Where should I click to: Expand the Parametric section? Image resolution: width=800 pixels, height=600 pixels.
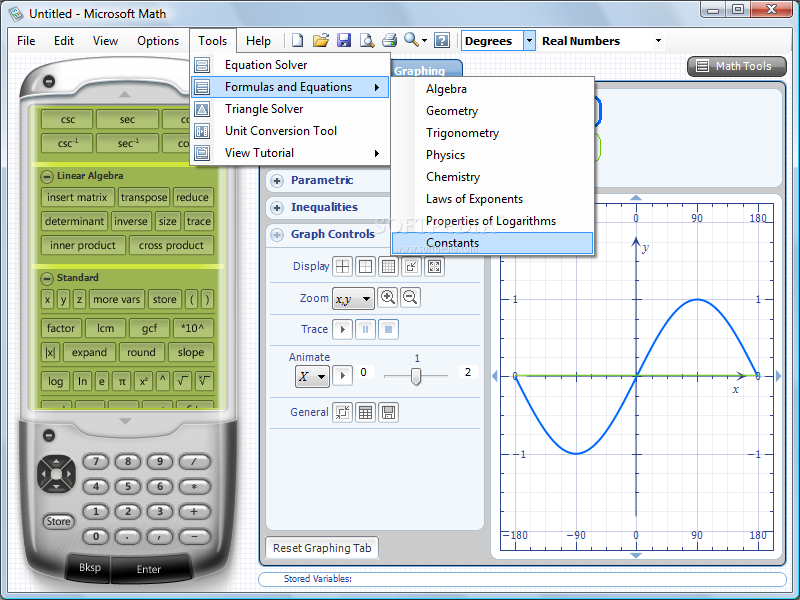click(x=277, y=181)
